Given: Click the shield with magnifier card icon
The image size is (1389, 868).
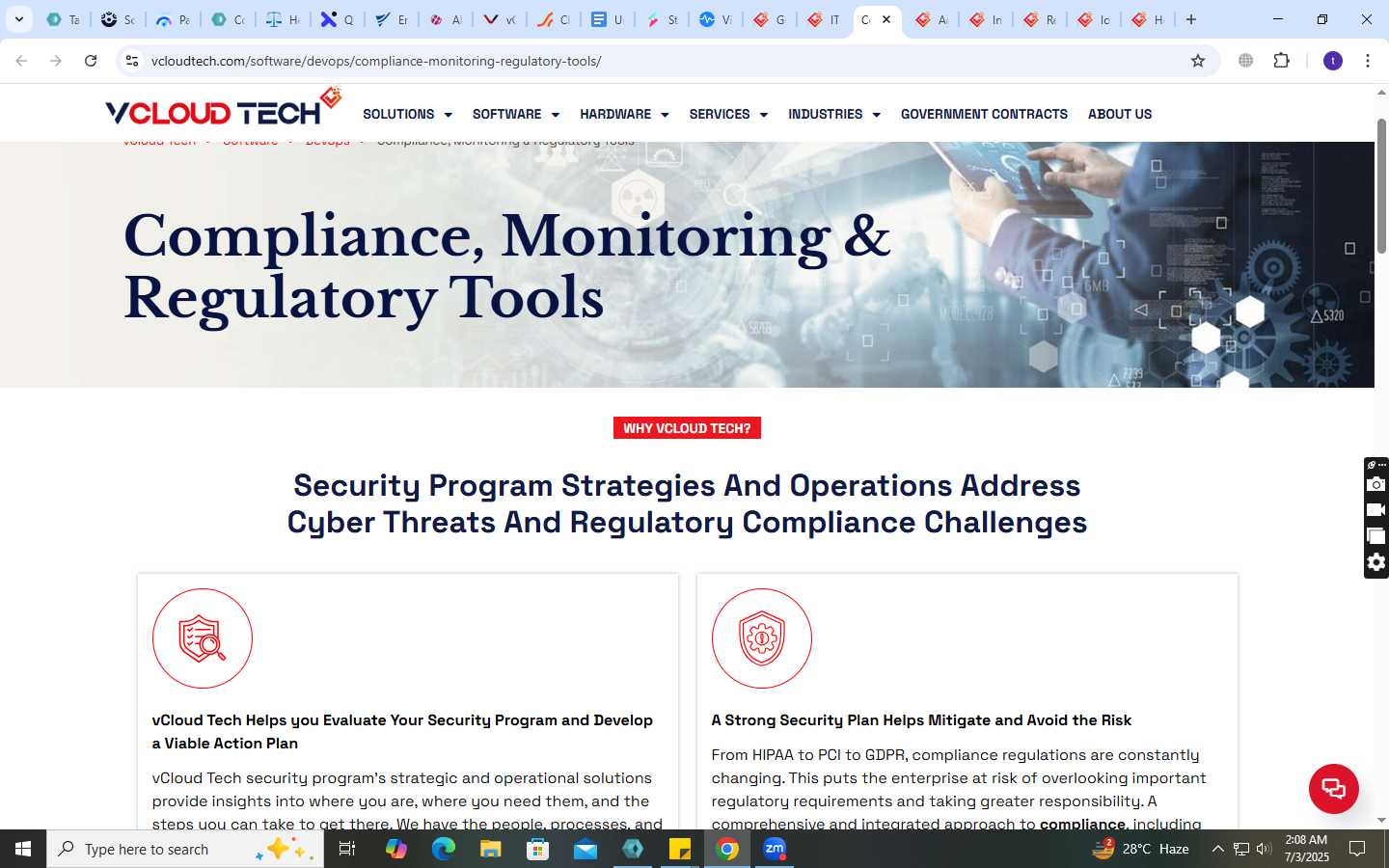Looking at the screenshot, I should pyautogui.click(x=203, y=638).
